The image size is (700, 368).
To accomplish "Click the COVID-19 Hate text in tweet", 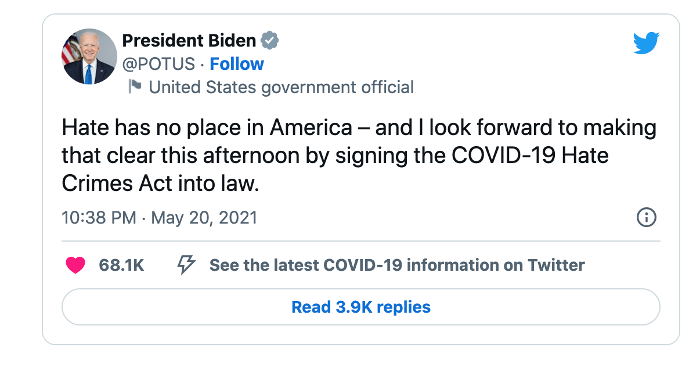I will (530, 155).
